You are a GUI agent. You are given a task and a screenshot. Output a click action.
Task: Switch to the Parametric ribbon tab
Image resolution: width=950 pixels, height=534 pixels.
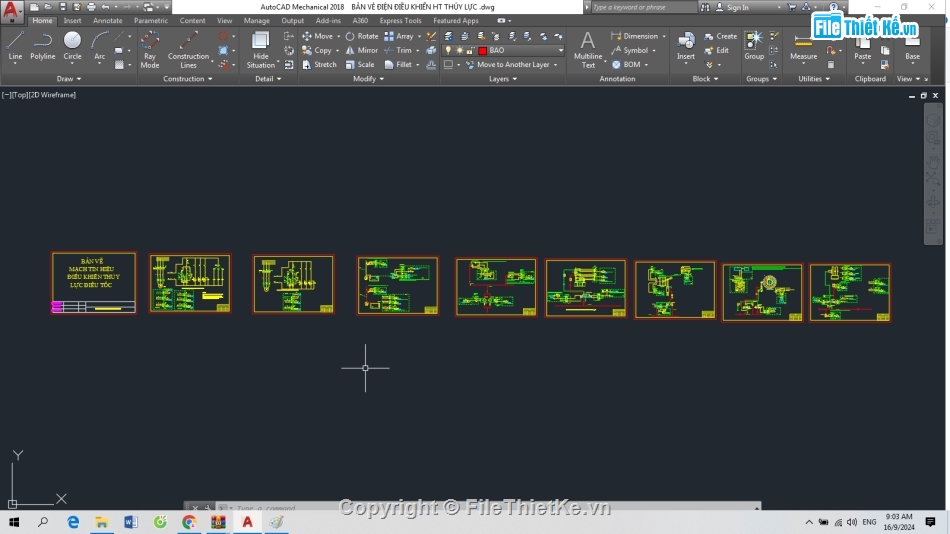click(x=150, y=21)
